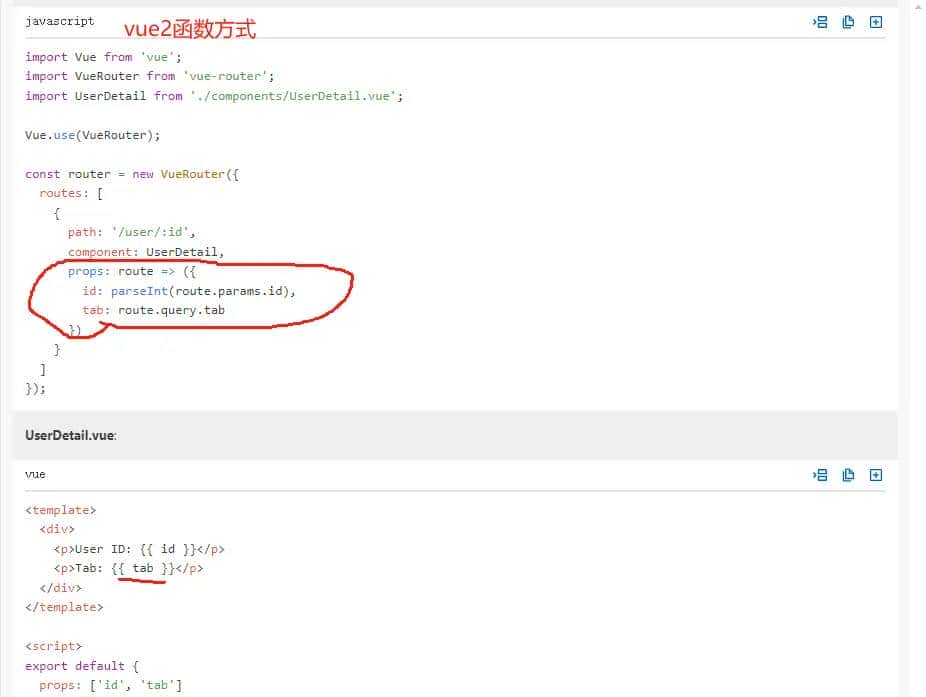Screen dimensions: 926x697
Task: Click the 'tab: route.query.tab' line
Action: [154, 310]
